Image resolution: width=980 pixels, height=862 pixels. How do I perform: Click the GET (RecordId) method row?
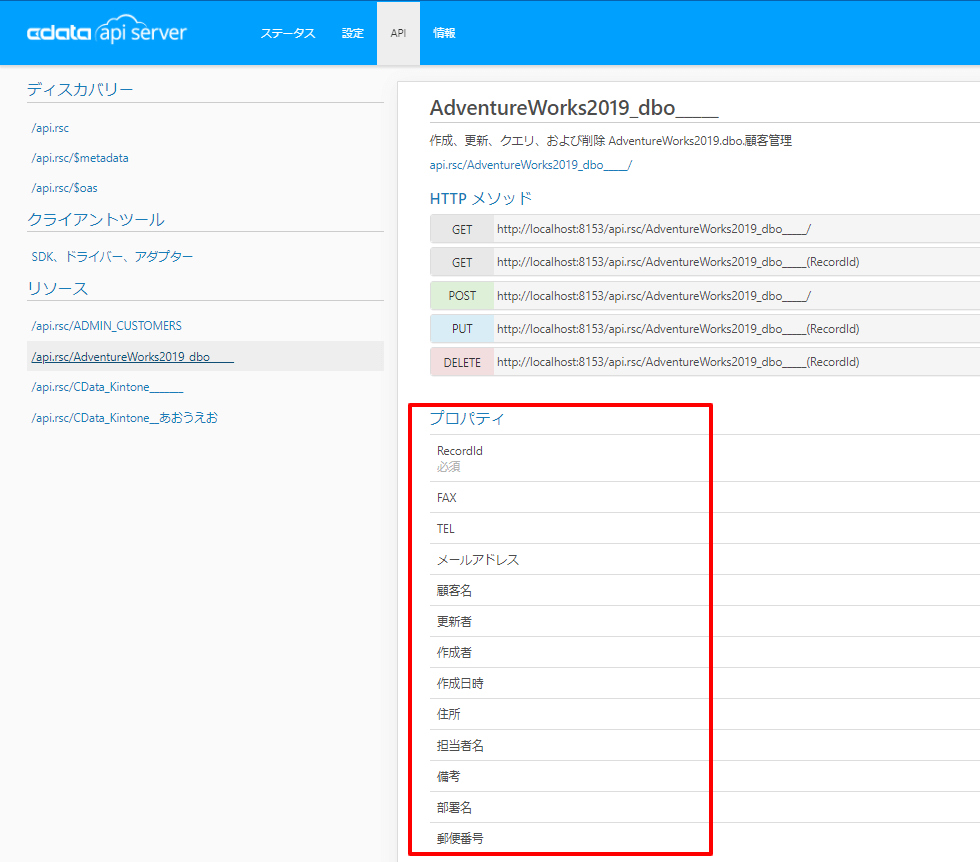704,262
